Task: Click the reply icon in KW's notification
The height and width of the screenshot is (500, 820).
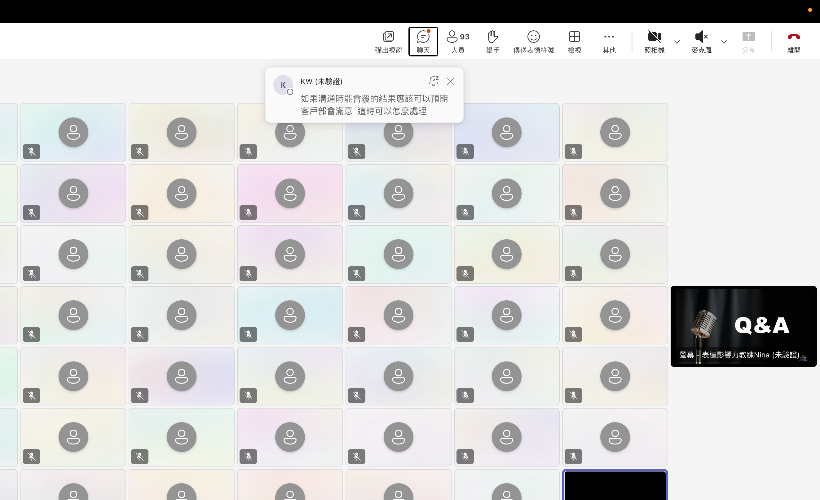Action: tap(433, 81)
